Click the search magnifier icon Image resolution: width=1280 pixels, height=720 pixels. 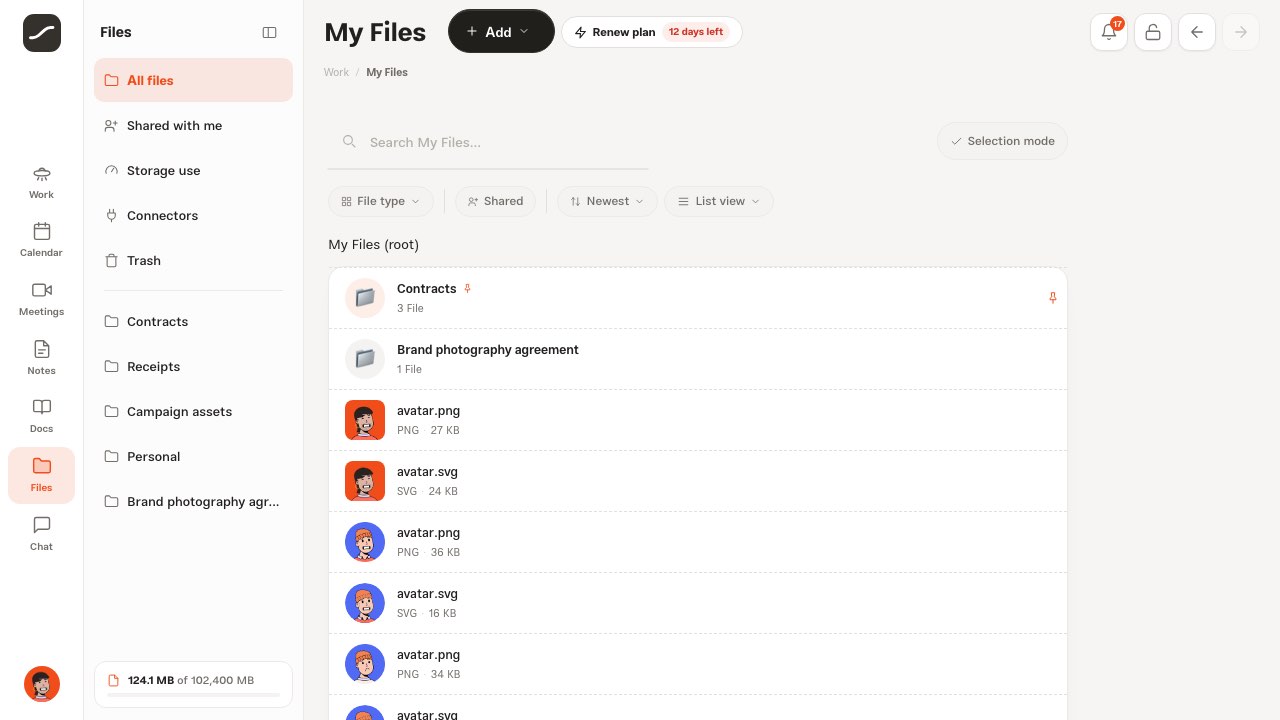tap(349, 142)
